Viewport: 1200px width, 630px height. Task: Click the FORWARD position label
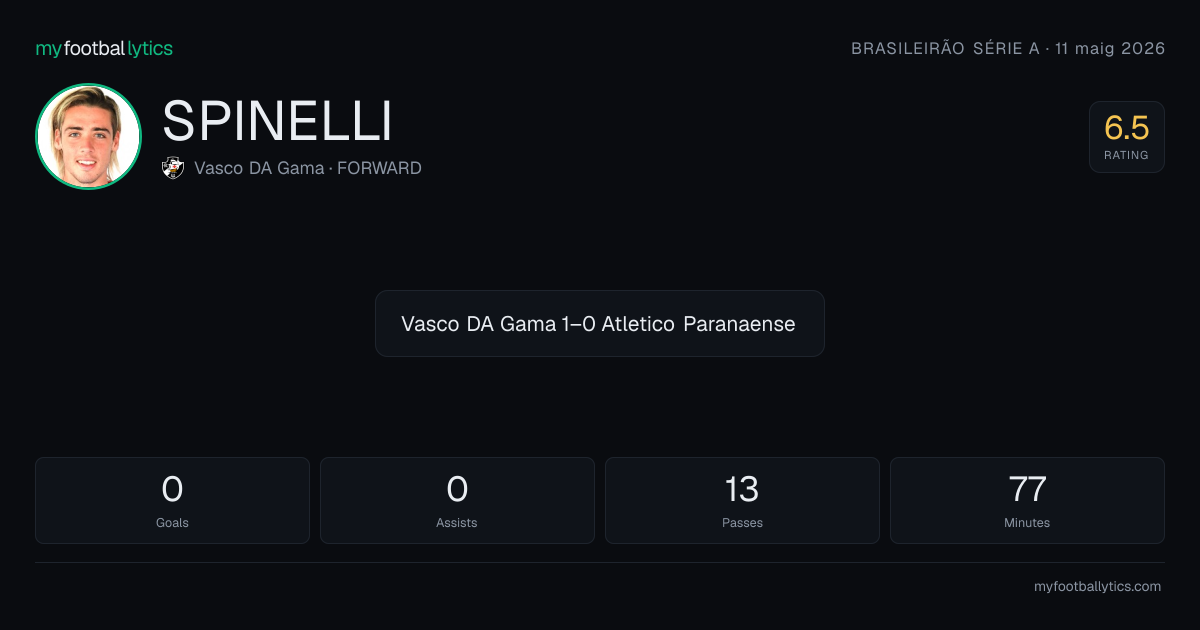click(379, 168)
